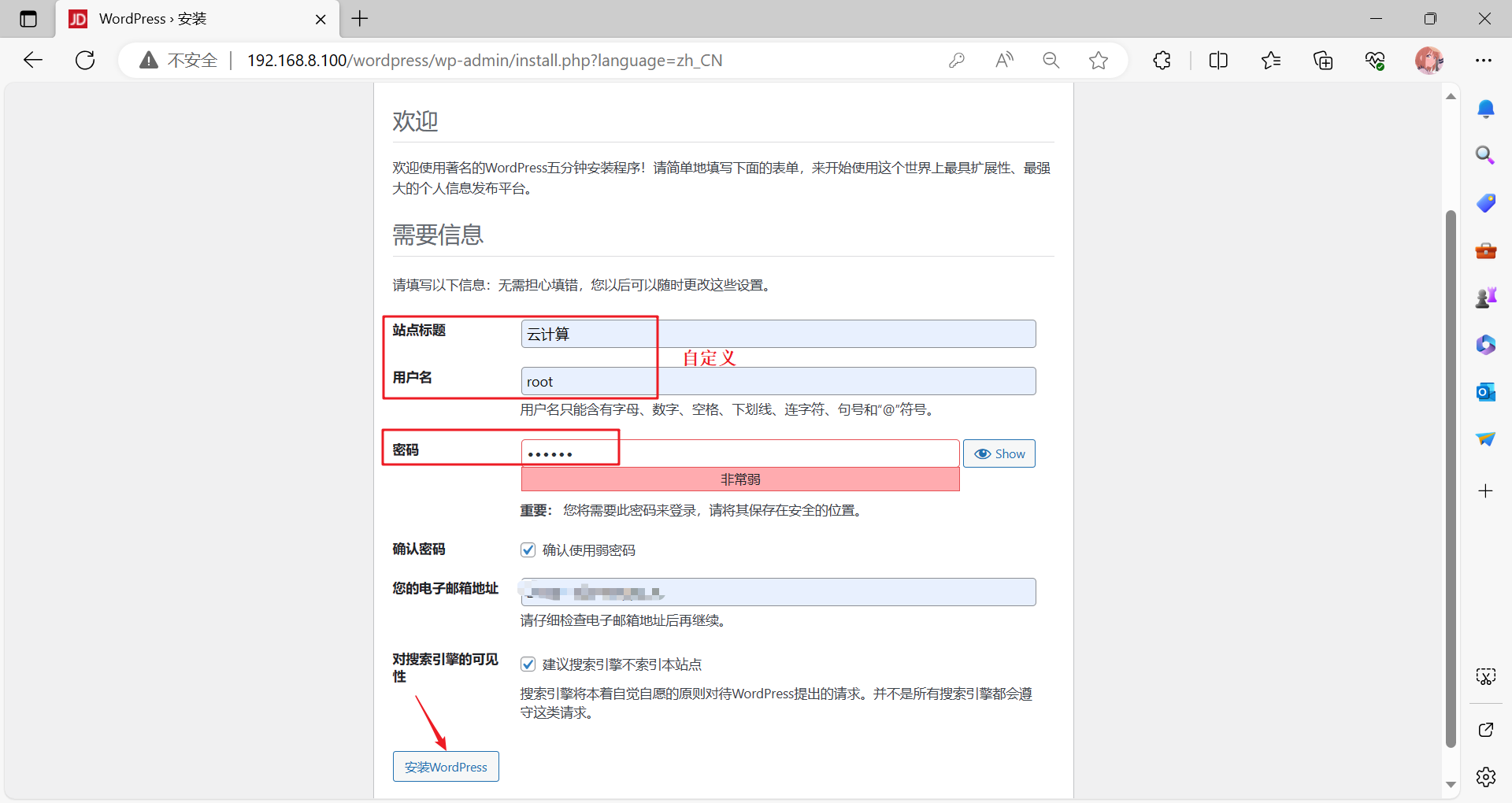The width and height of the screenshot is (1512, 803).
Task: Add a new sidebar app
Action: pos(1486,491)
